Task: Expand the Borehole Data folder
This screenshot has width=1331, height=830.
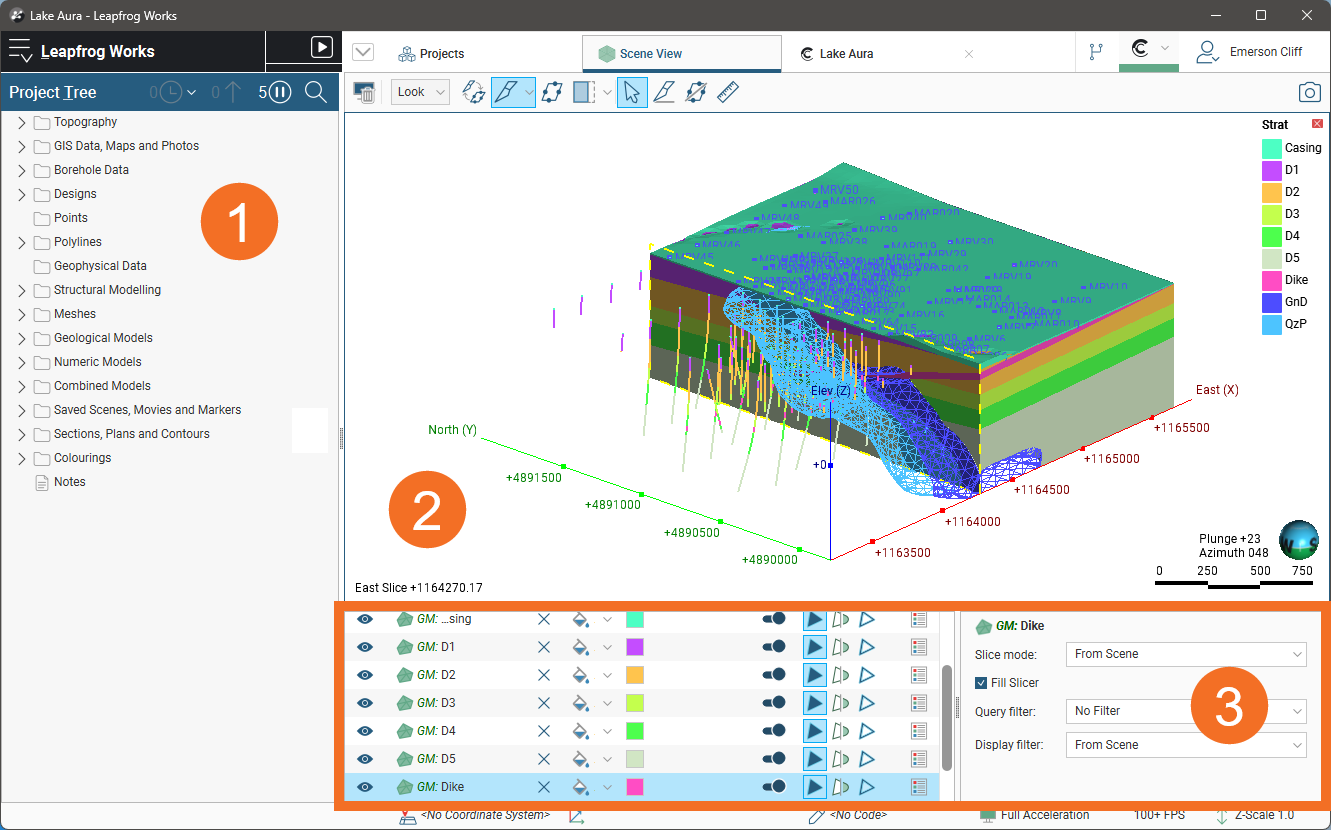Action: coord(22,170)
